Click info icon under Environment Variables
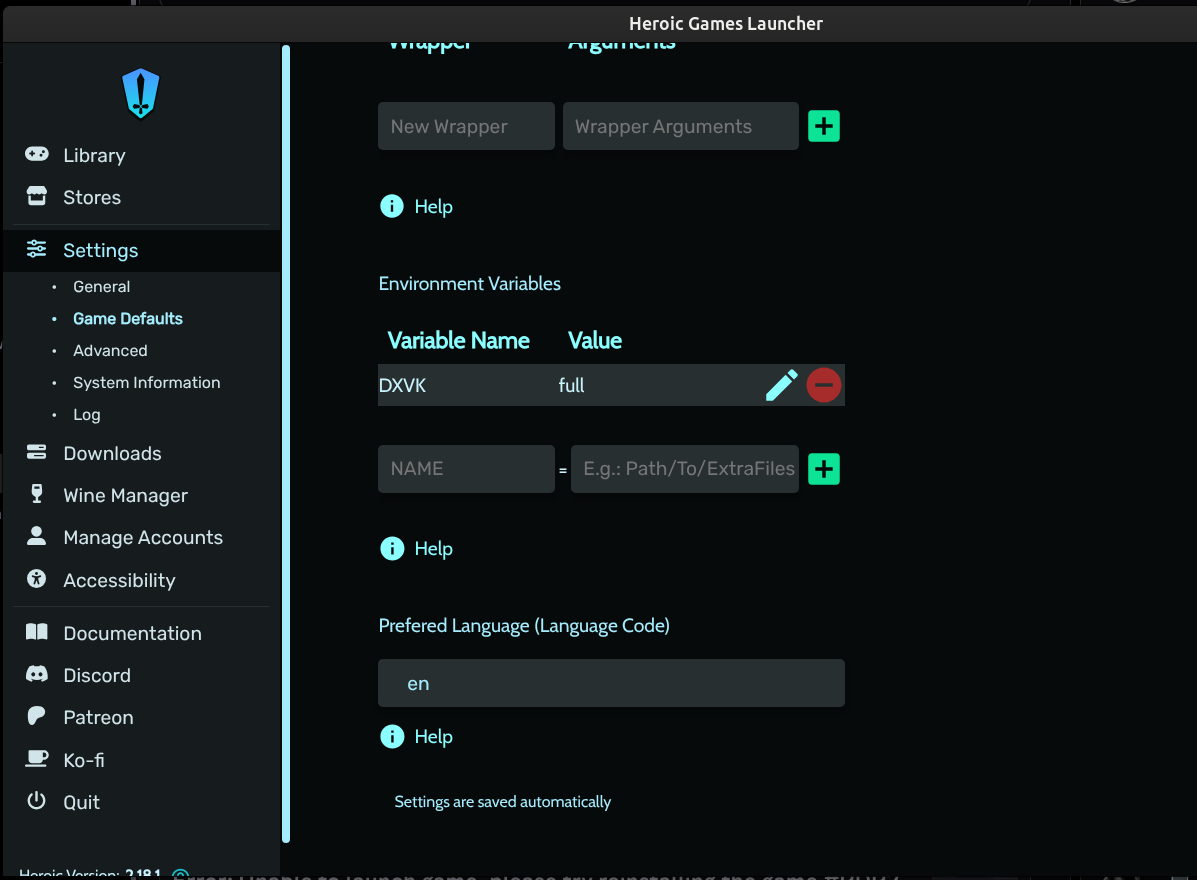 pos(392,548)
